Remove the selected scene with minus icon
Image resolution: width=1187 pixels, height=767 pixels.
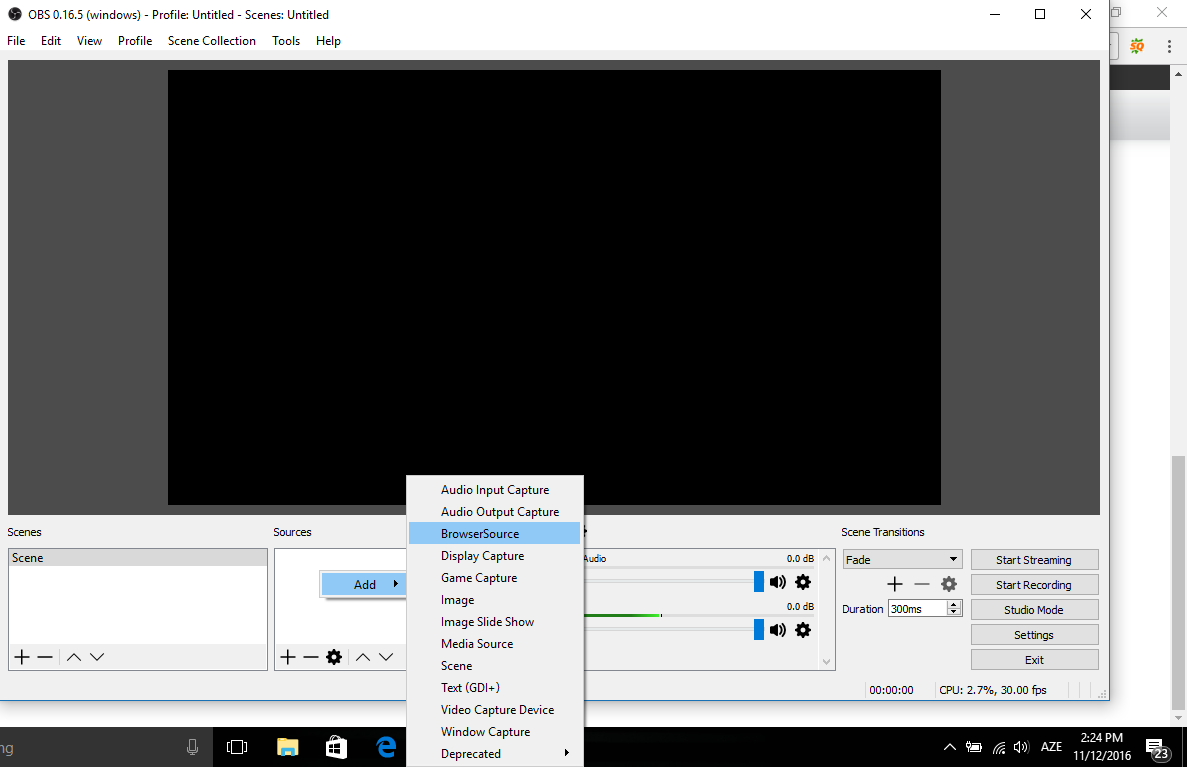pyautogui.click(x=45, y=657)
